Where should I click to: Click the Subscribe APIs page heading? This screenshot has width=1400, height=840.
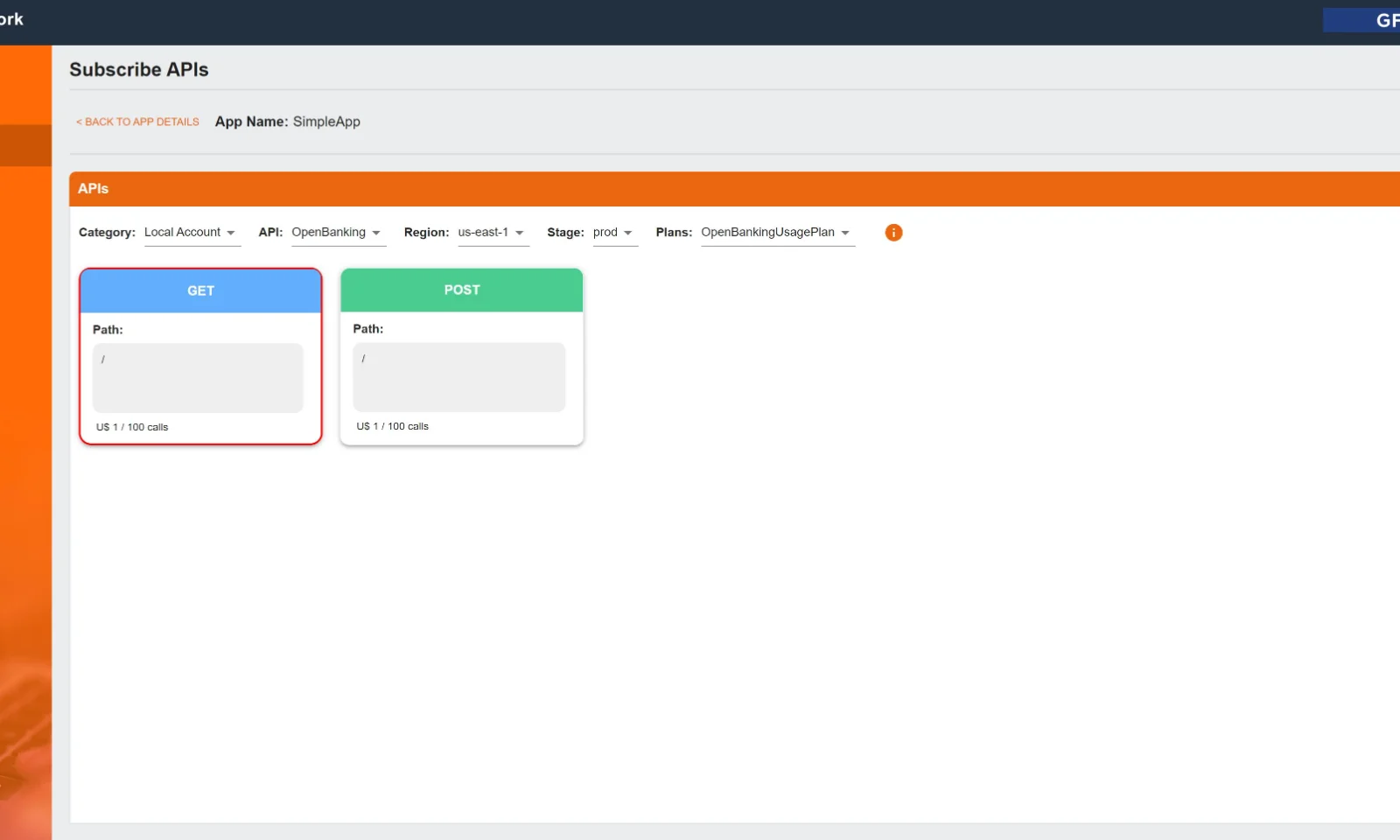click(138, 69)
